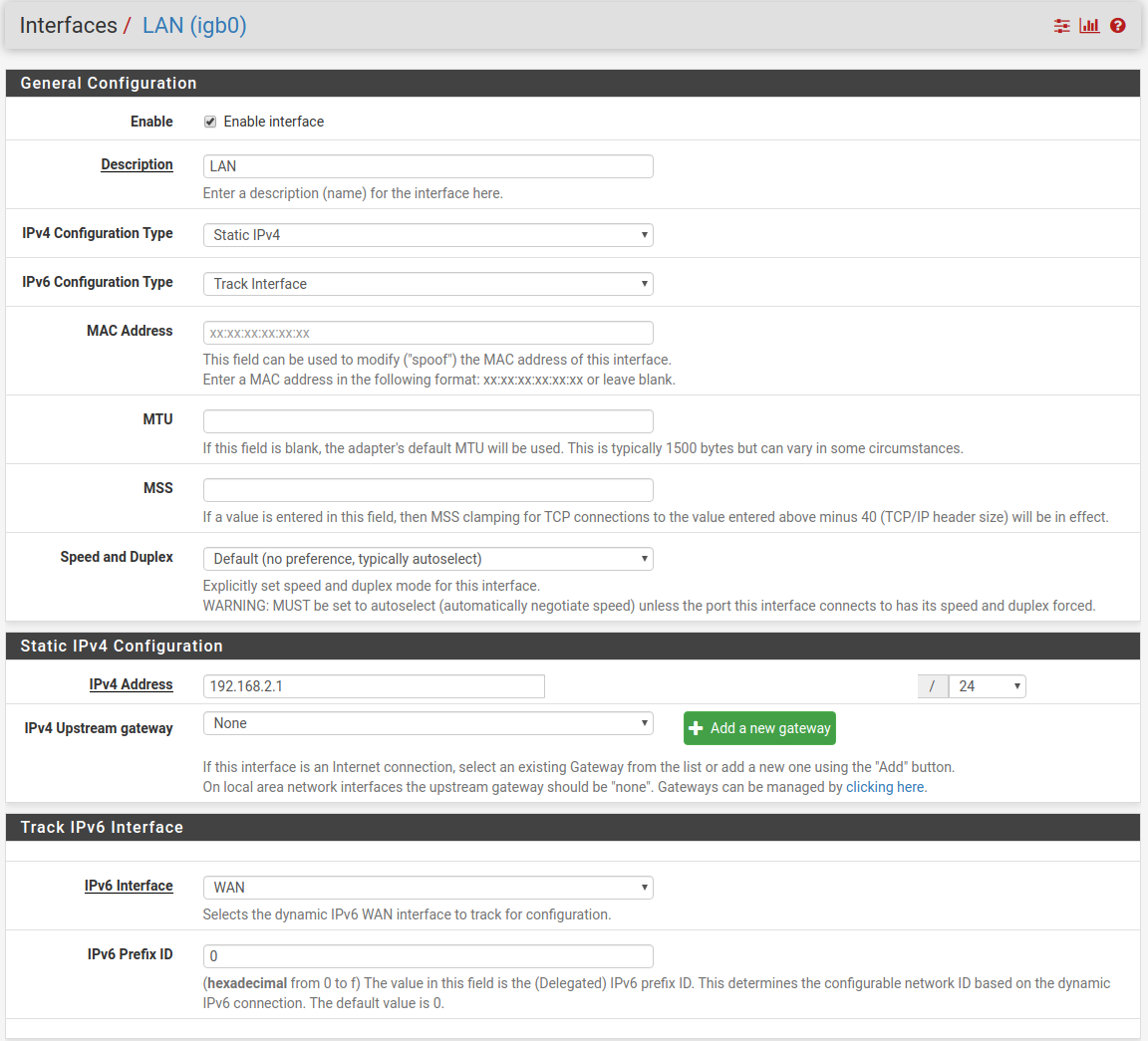Open the related settings sliders icon
Viewport: 1148px width, 1041px height.
[x=1061, y=26]
